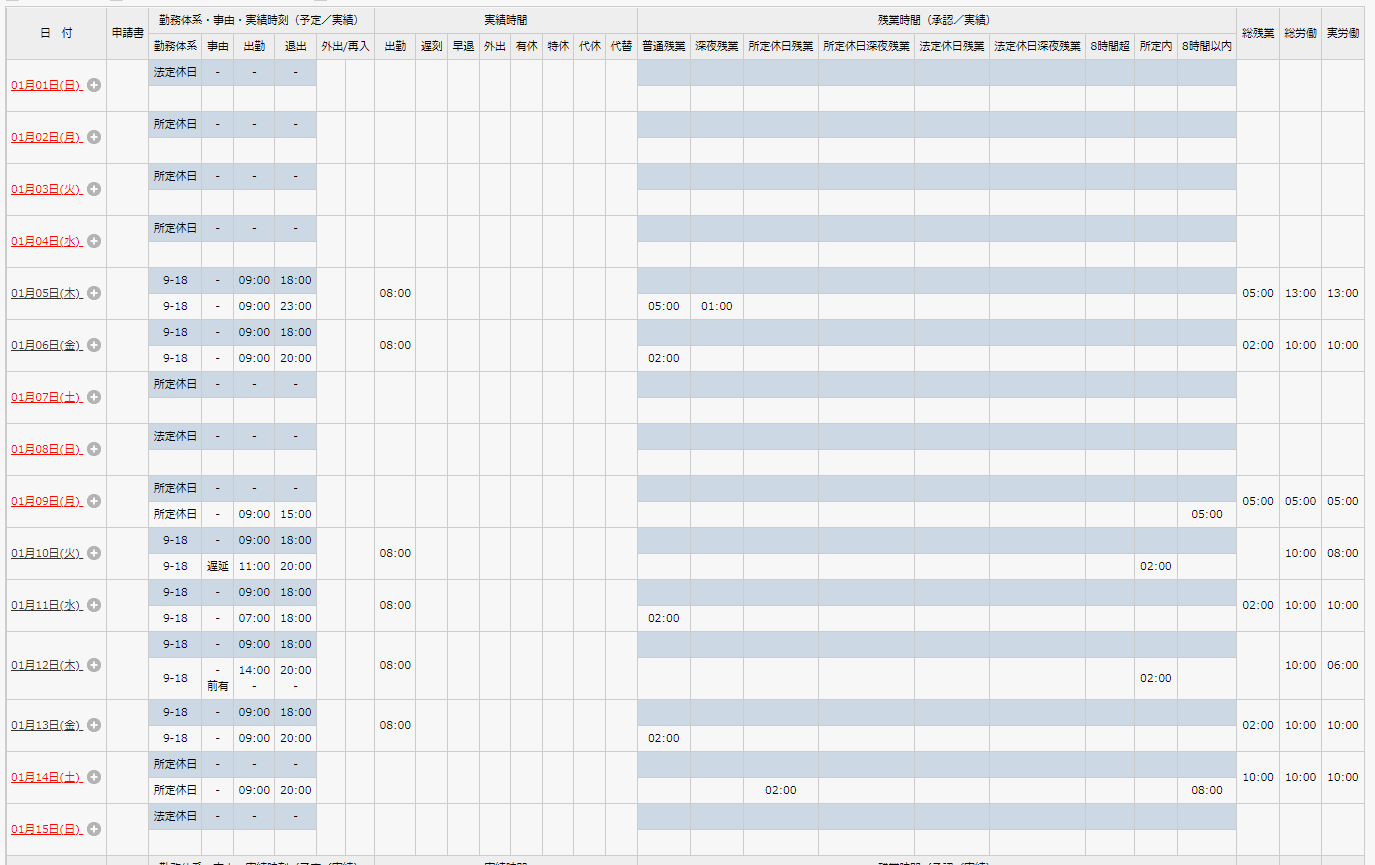Click the plus icon next to 01月12日(木)
The height and width of the screenshot is (865, 1375).
[x=94, y=666]
